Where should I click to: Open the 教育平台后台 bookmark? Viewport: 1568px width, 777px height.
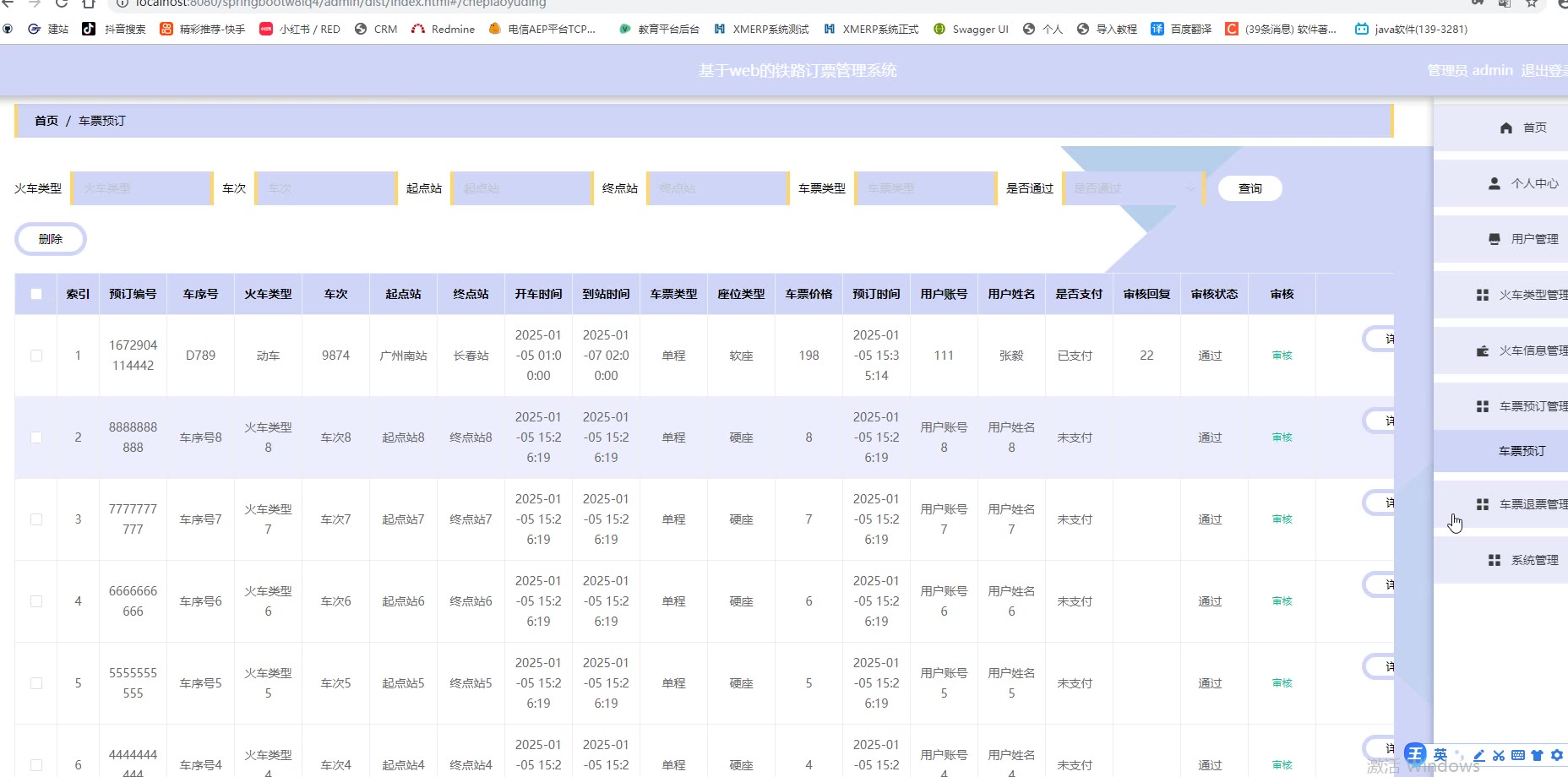coord(660,29)
